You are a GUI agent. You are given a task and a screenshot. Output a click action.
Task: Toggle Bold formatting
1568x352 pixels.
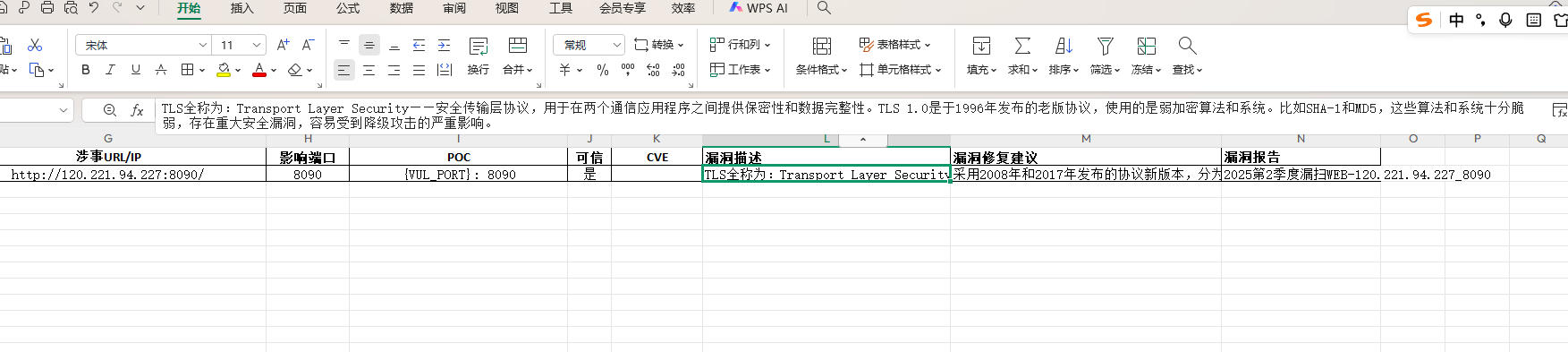coord(86,70)
